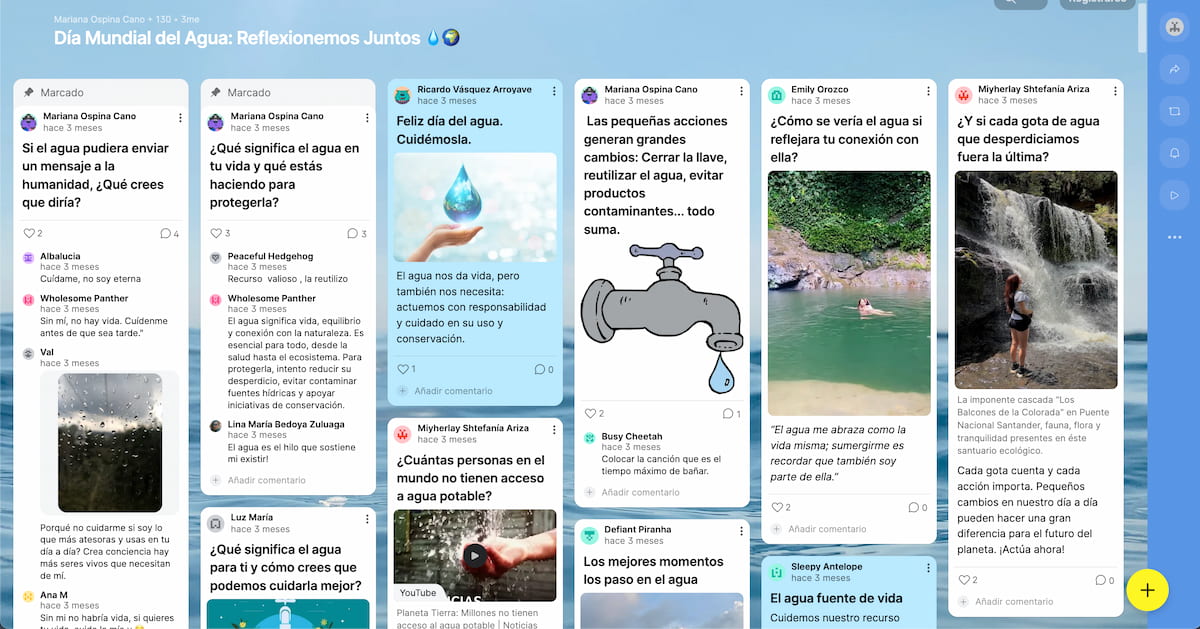Viewport: 1200px width, 629px height.
Task: Click commenter name Ana M
Action: (54, 596)
